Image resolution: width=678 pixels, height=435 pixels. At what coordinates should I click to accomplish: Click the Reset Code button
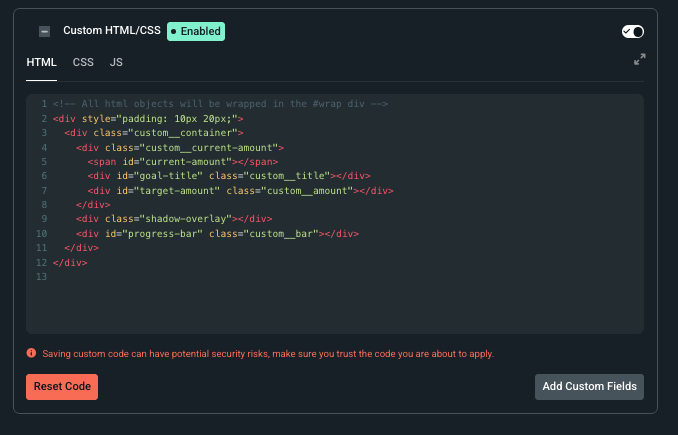coord(62,387)
